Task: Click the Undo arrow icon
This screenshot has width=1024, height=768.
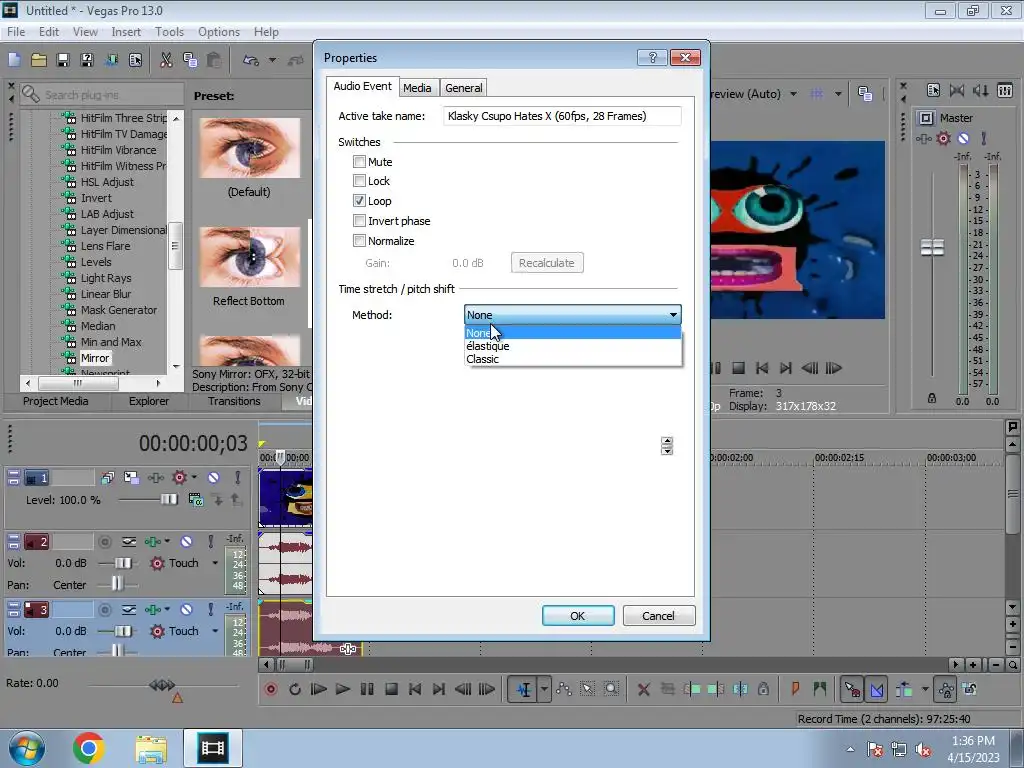Action: [251, 60]
